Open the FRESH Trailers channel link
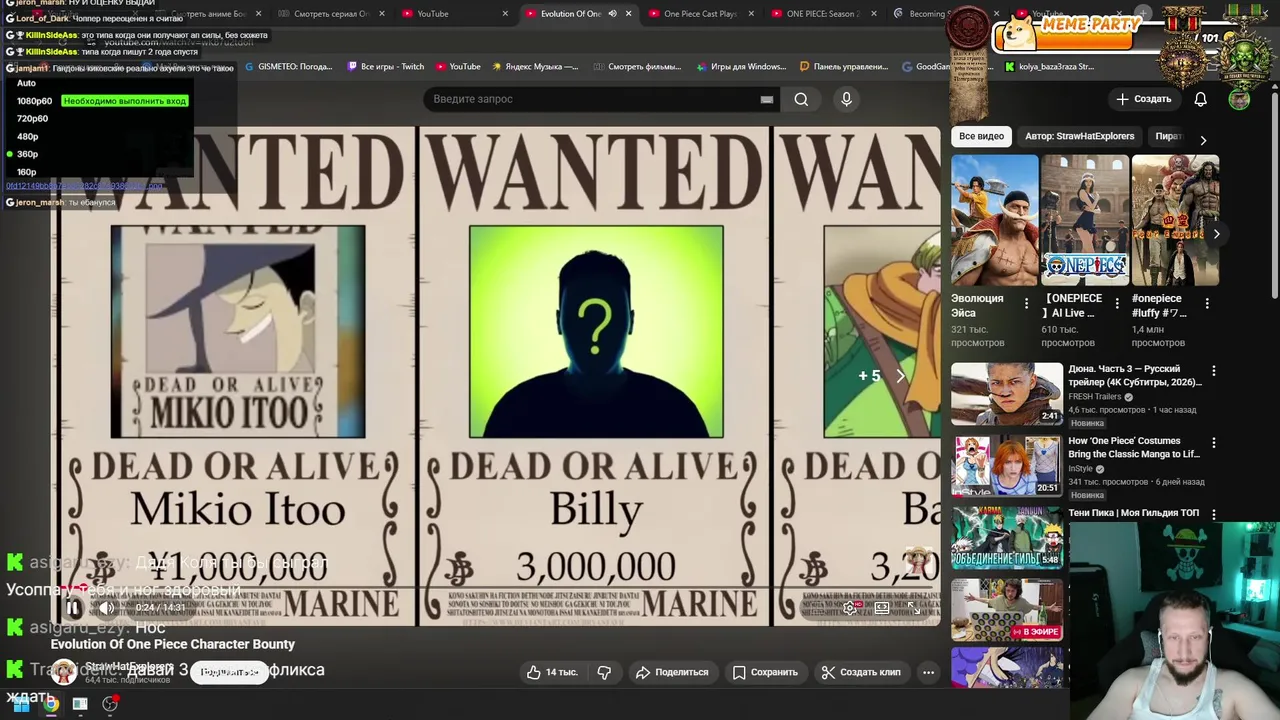This screenshot has height=720, width=1280. [1095, 396]
